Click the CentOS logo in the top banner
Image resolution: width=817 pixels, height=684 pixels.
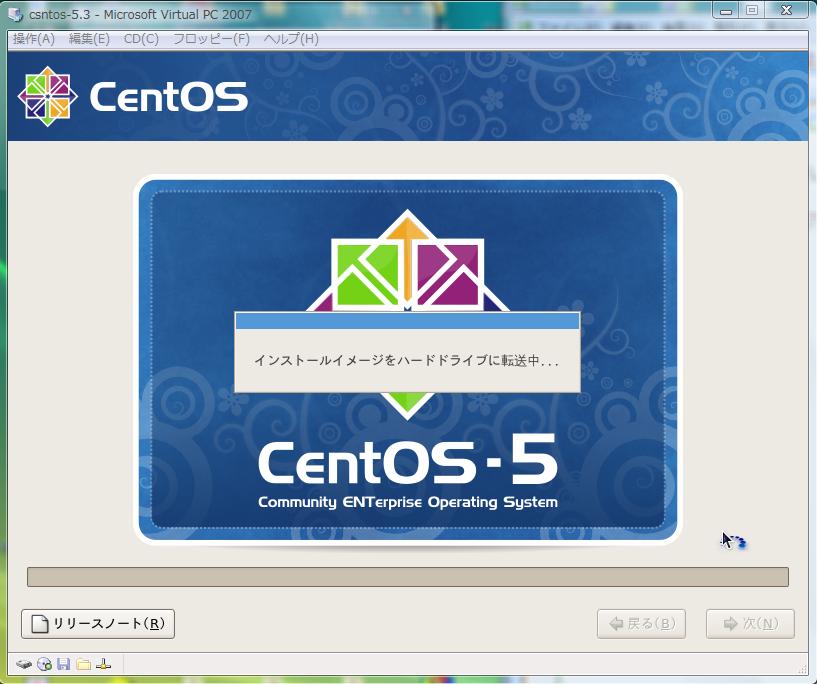point(132,97)
